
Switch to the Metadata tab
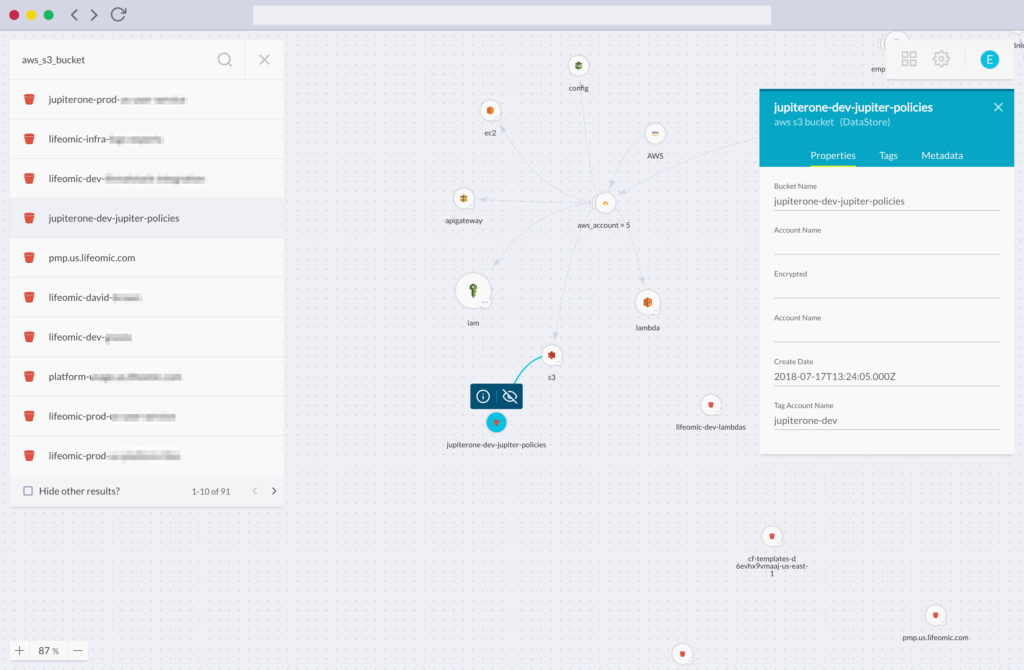tap(942, 155)
